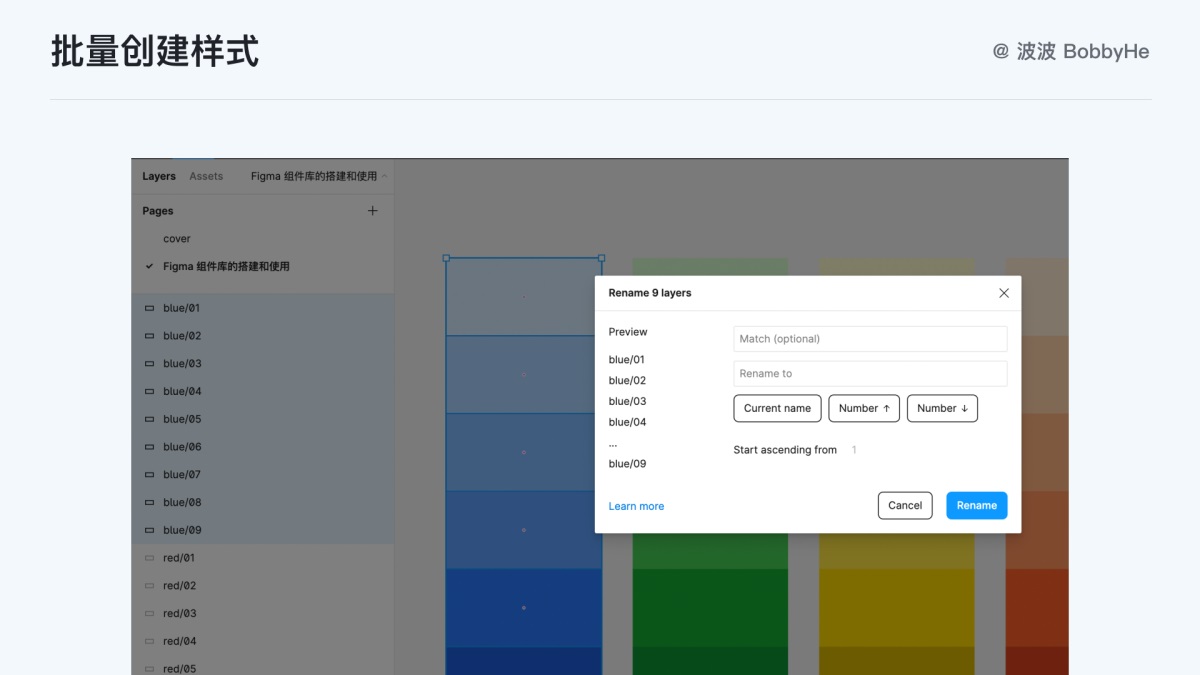The width and height of the screenshot is (1200, 675).
Task: Click the rectangle icon beside blue/05 layer
Action: click(x=150, y=419)
